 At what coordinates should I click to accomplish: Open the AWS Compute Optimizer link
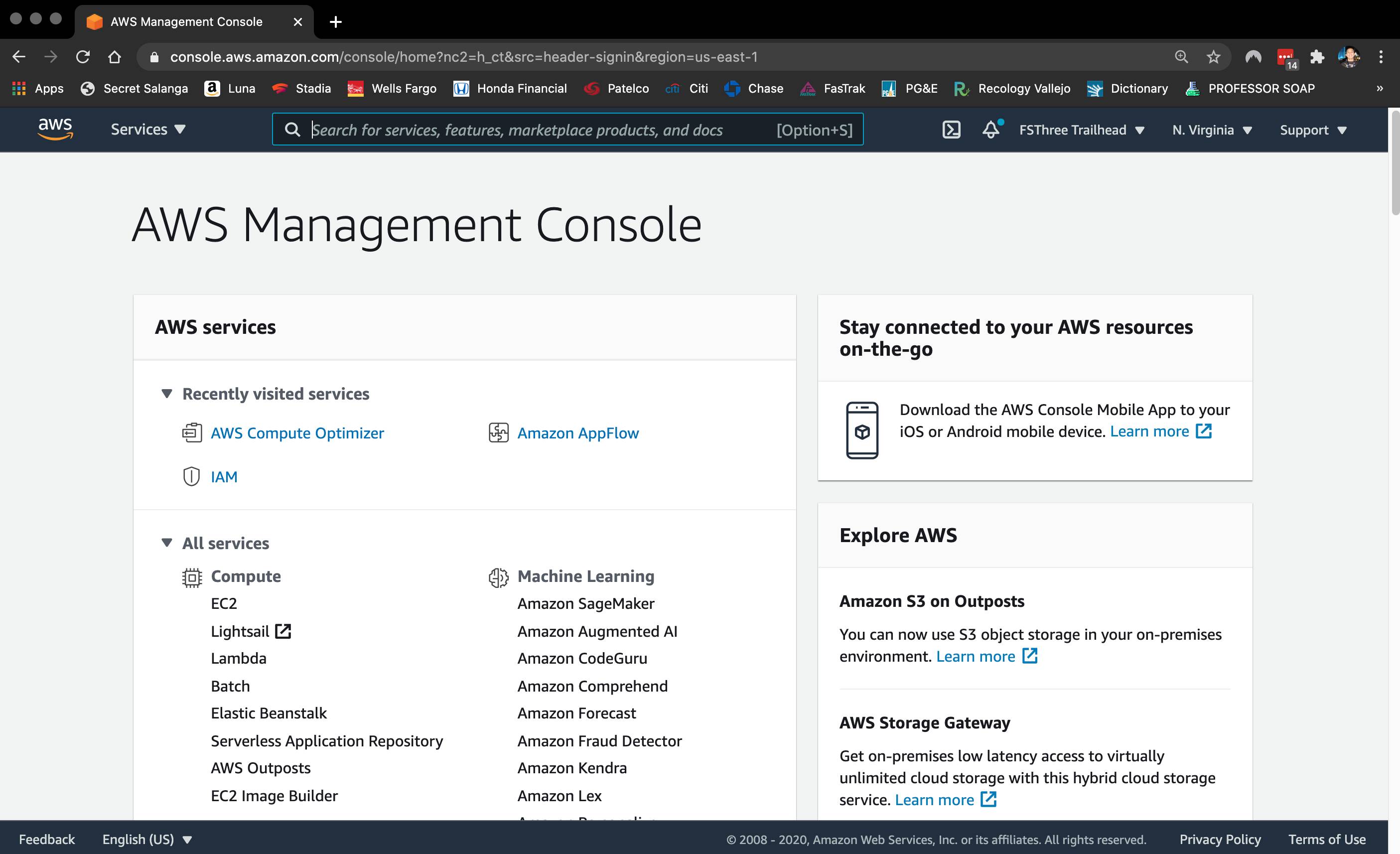point(297,433)
